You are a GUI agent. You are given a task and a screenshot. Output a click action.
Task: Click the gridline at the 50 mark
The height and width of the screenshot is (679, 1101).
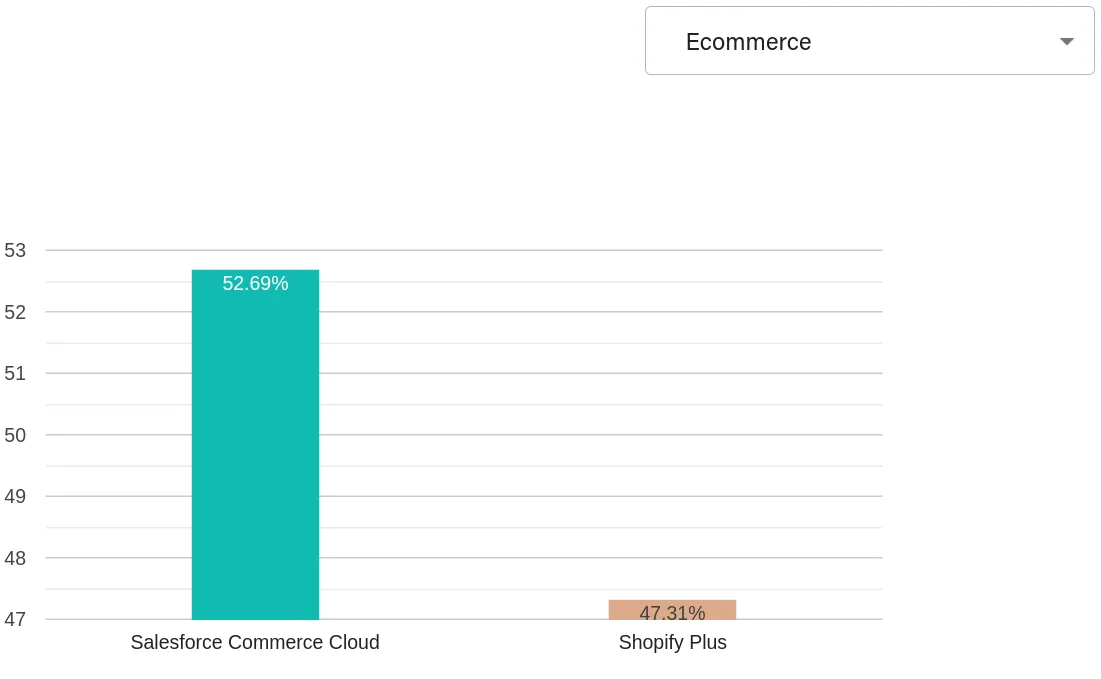[x=500, y=435]
